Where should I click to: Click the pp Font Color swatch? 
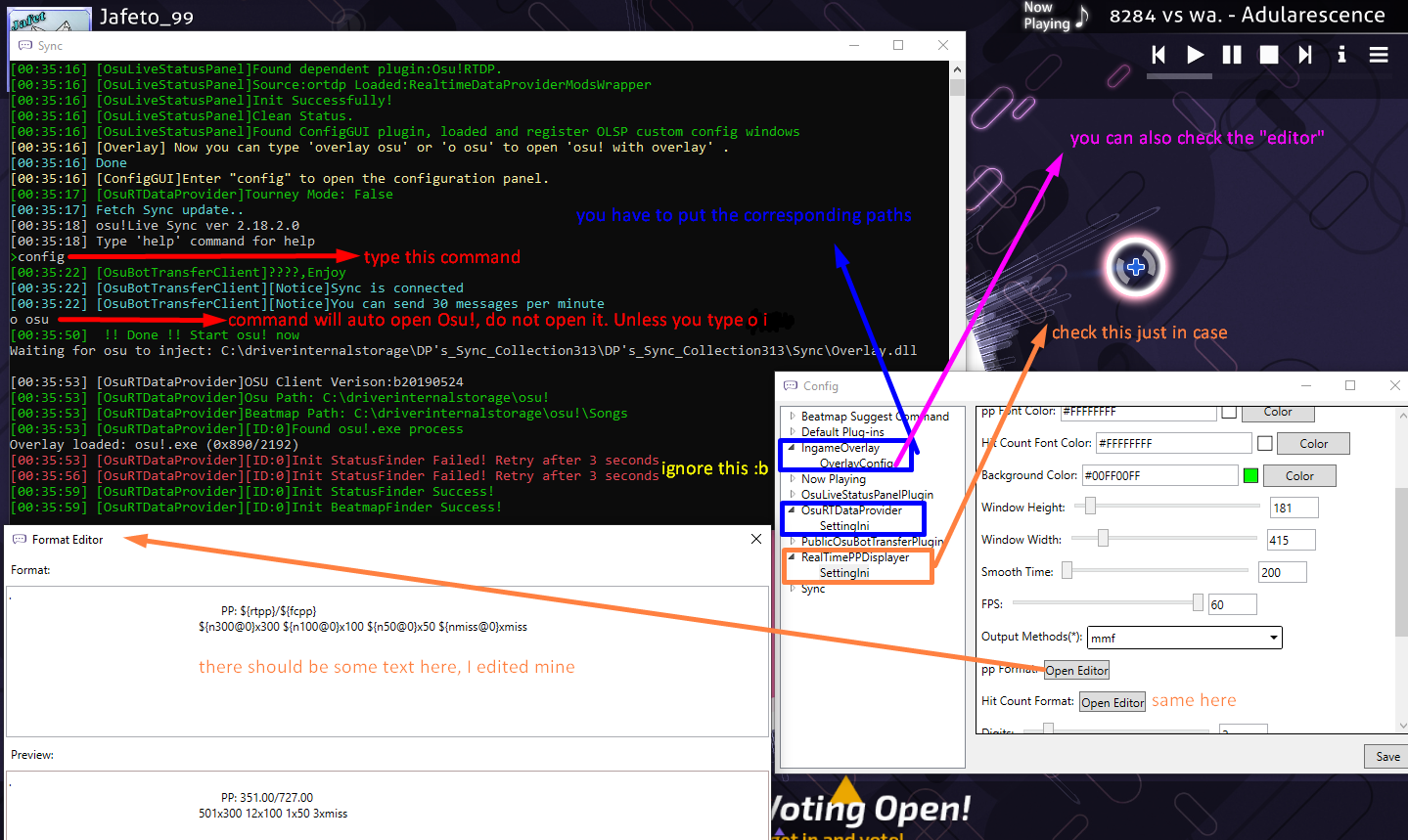pos(1229,412)
